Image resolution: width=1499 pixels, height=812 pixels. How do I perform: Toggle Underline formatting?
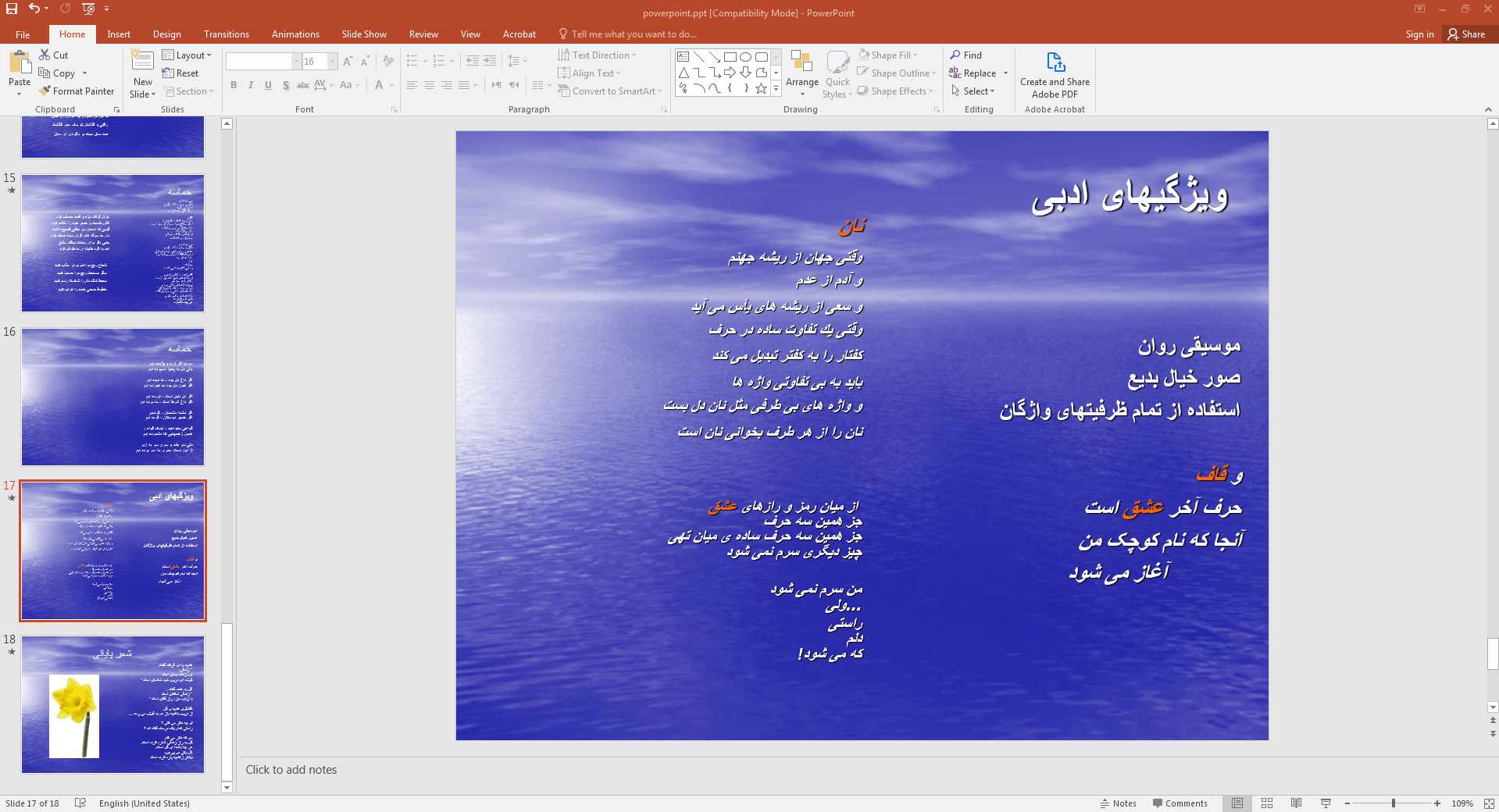point(268,85)
